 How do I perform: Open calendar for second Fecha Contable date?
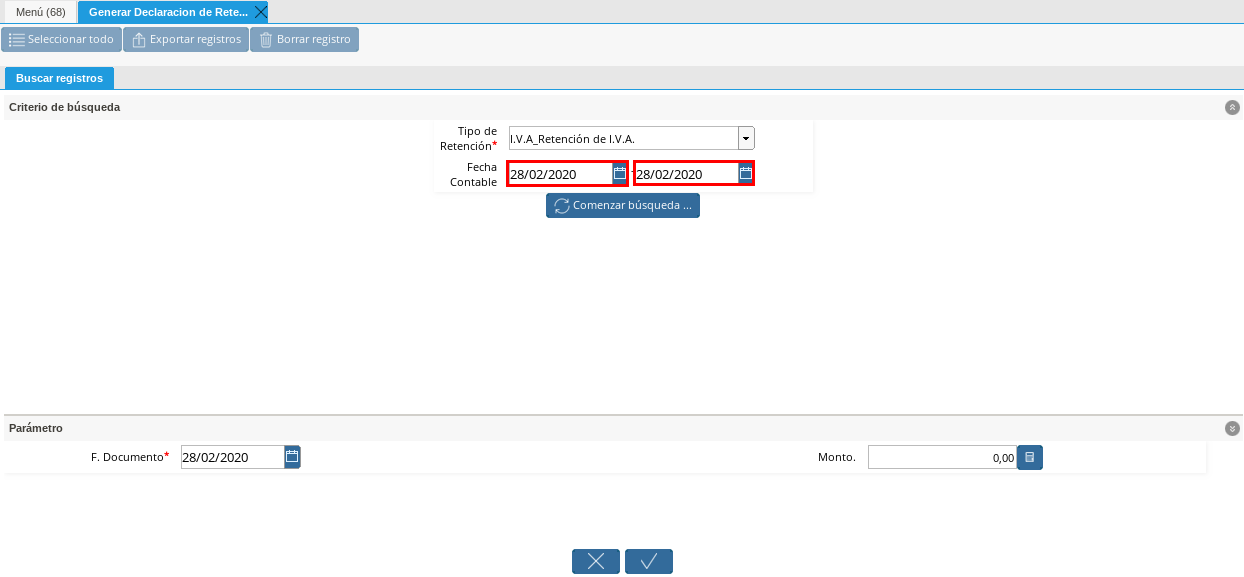tap(746, 174)
